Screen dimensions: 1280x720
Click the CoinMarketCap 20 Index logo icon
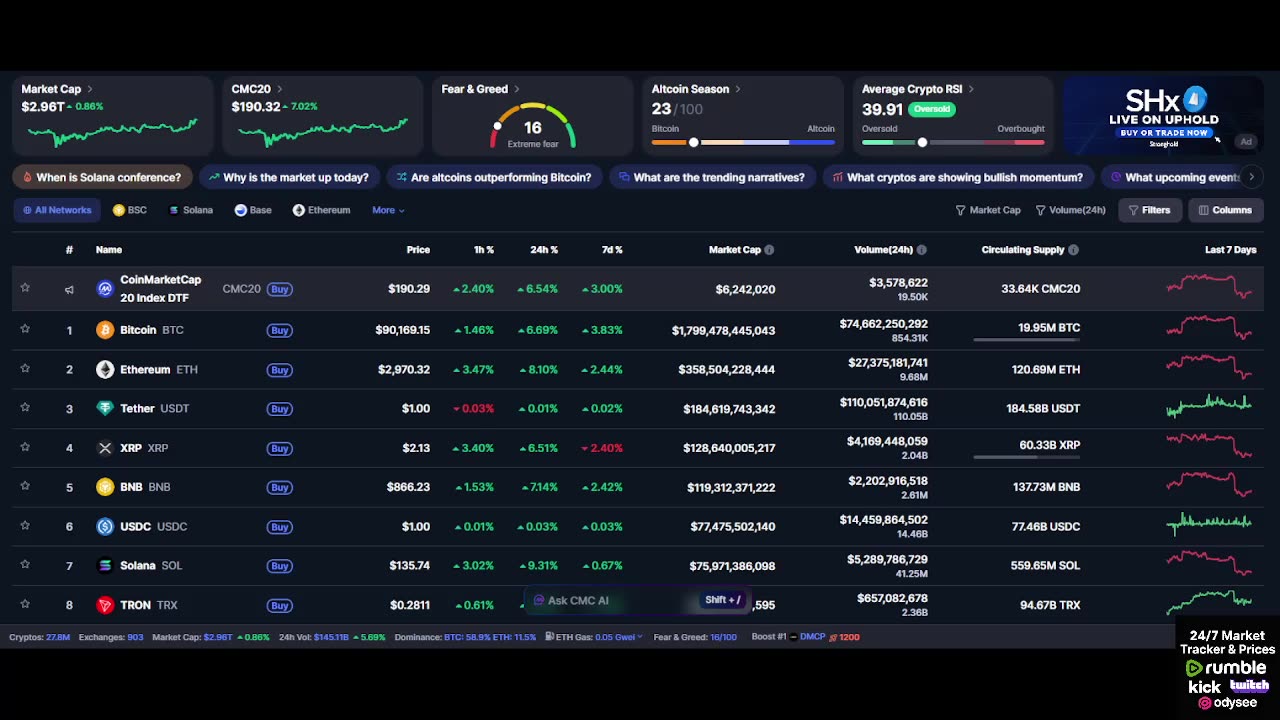tap(105, 289)
